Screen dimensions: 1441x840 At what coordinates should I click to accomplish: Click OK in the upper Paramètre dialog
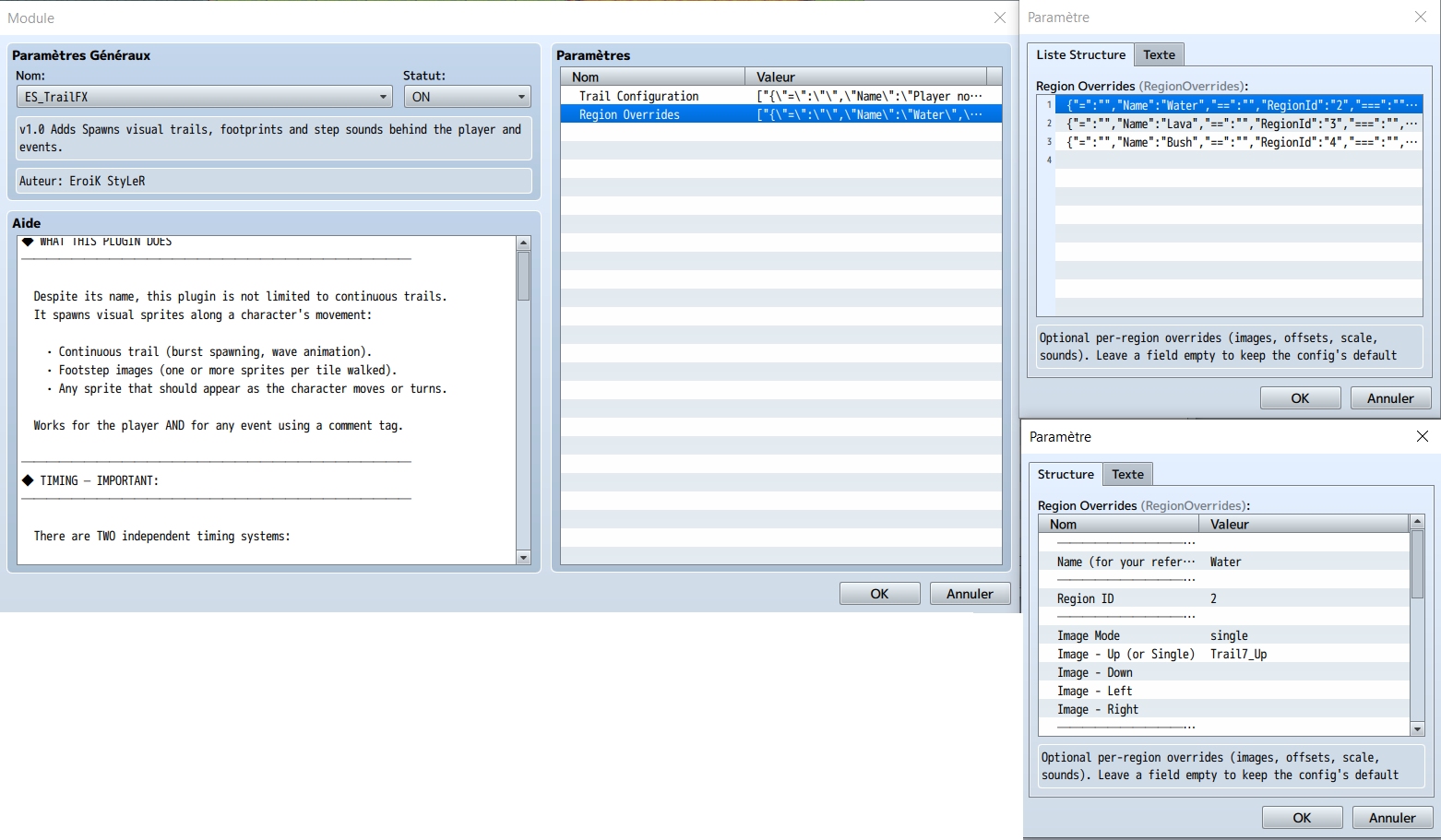(x=1300, y=398)
